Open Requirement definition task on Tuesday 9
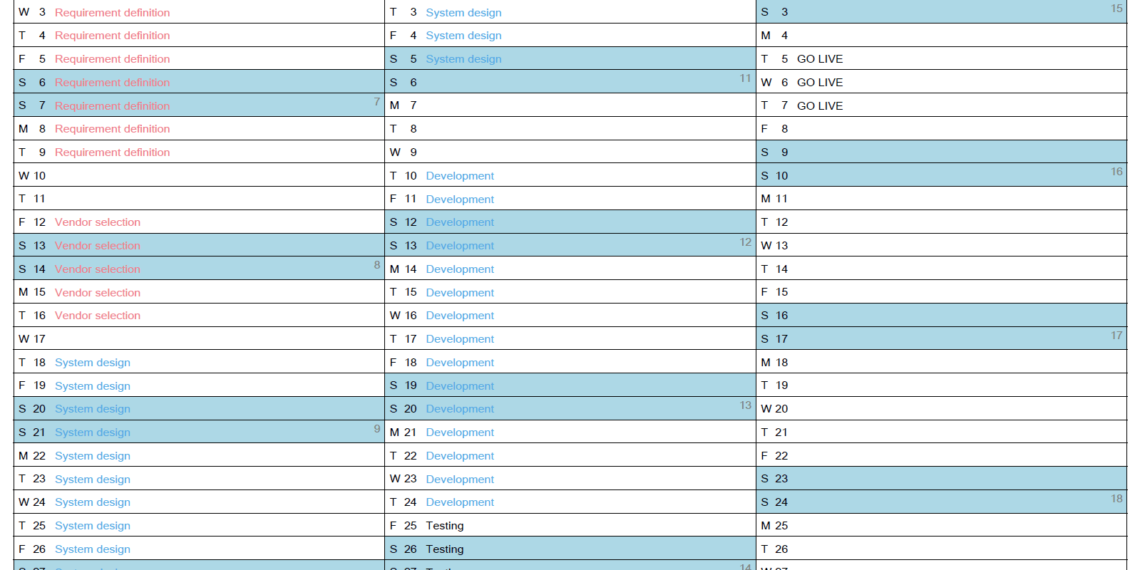 coord(112,153)
